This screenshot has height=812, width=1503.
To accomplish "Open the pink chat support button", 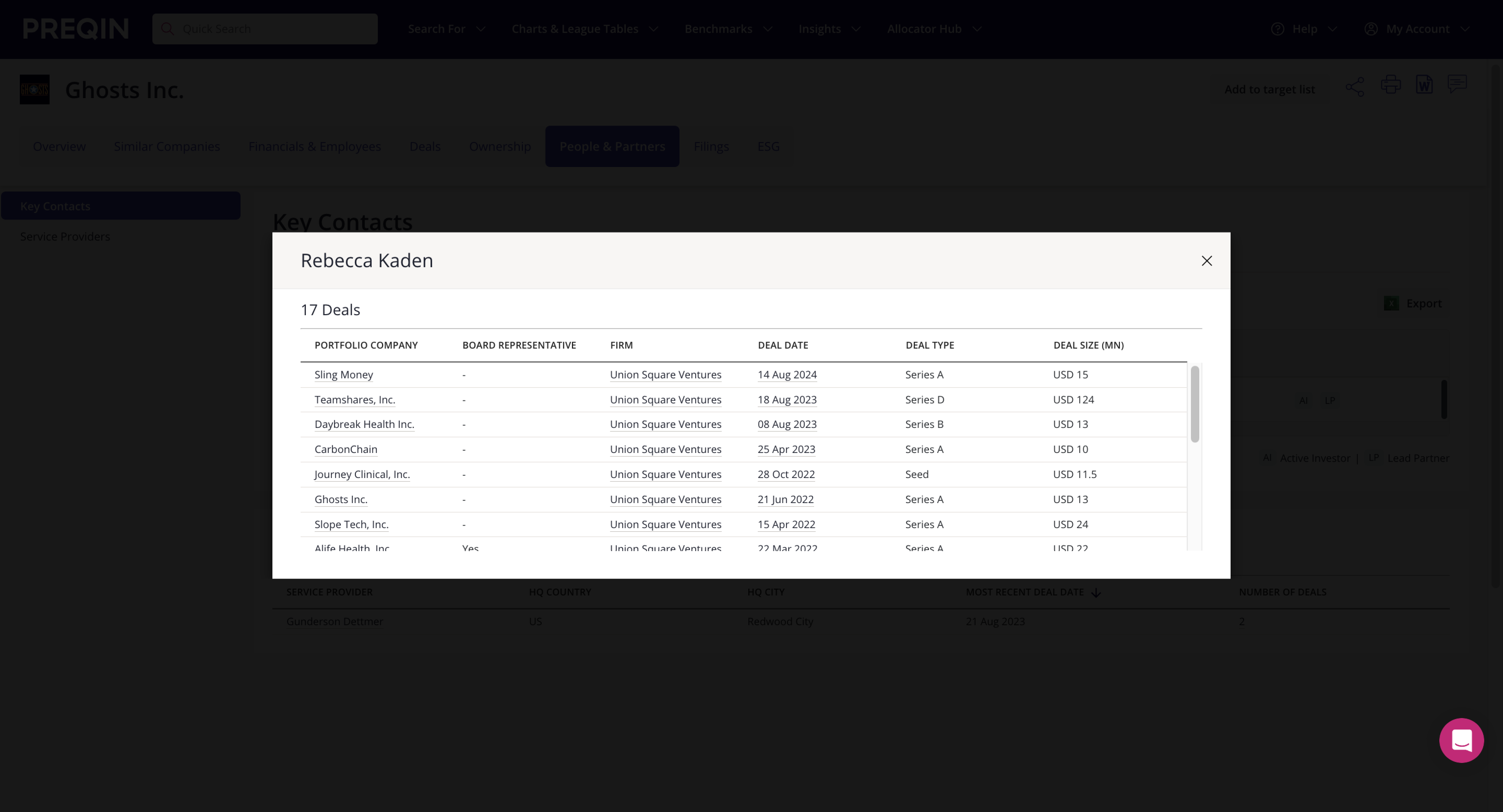I will pyautogui.click(x=1461, y=740).
